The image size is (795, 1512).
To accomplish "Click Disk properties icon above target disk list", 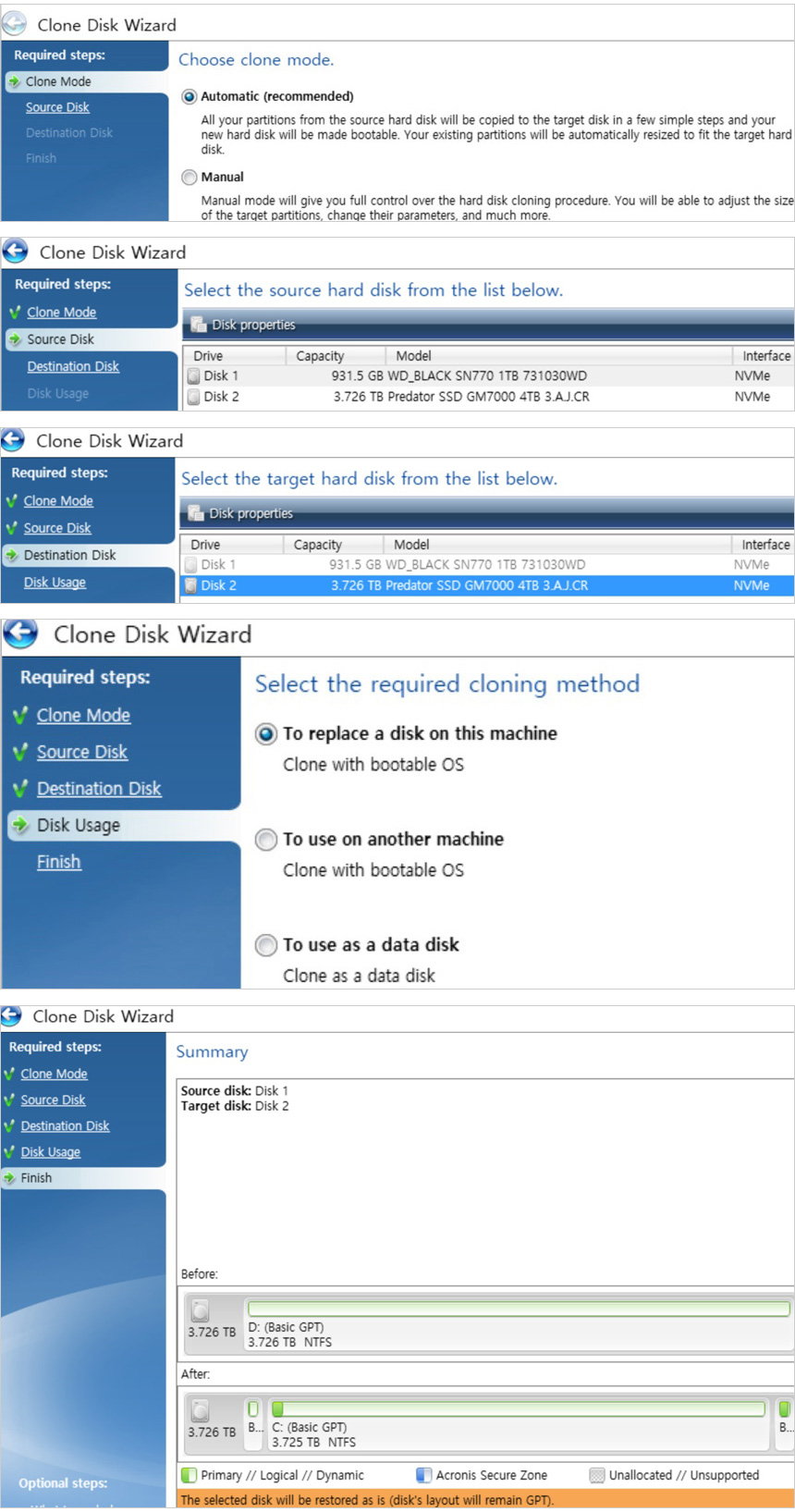I will tap(195, 513).
